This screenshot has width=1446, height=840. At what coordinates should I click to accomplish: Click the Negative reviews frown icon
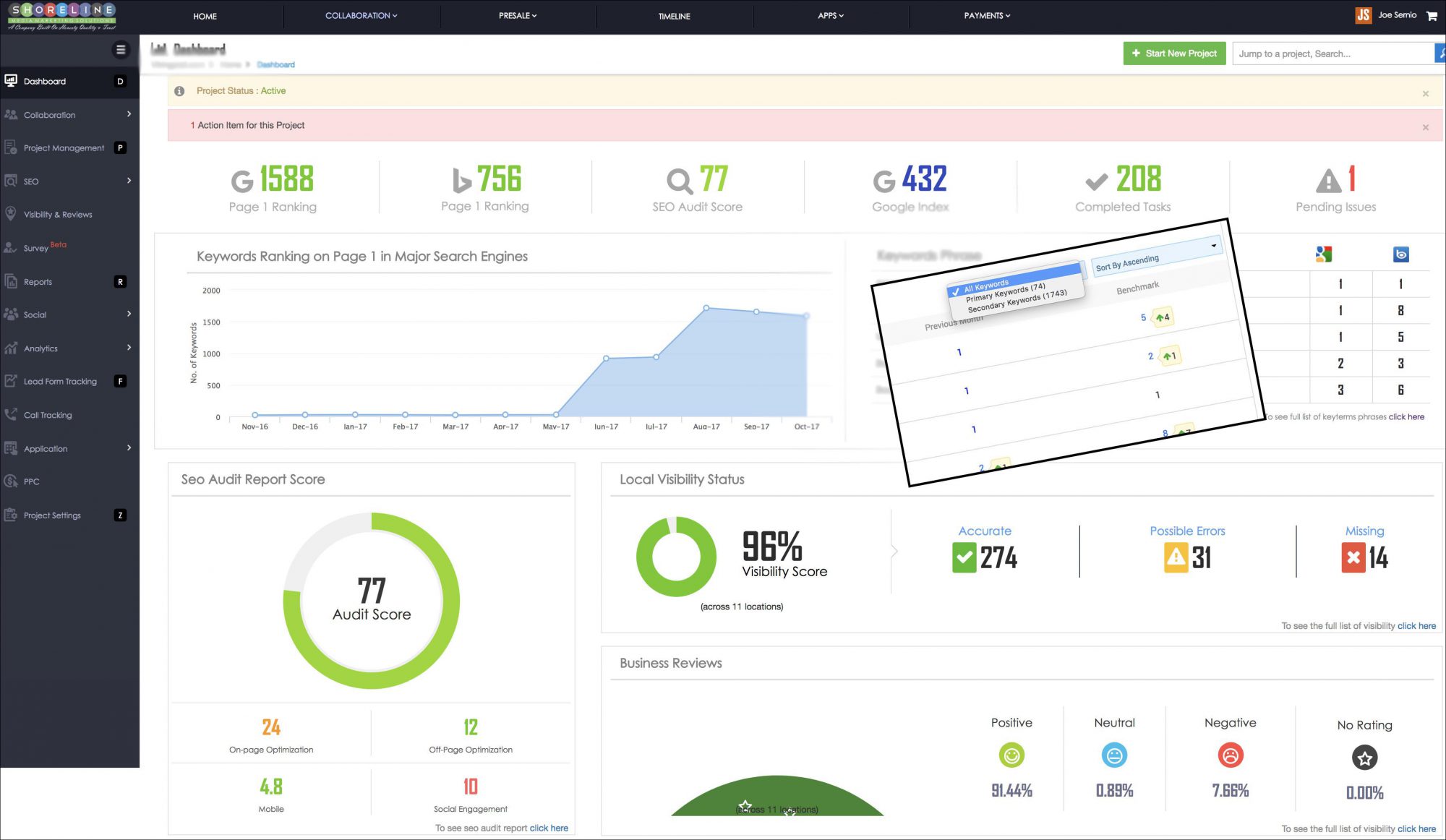[1230, 755]
